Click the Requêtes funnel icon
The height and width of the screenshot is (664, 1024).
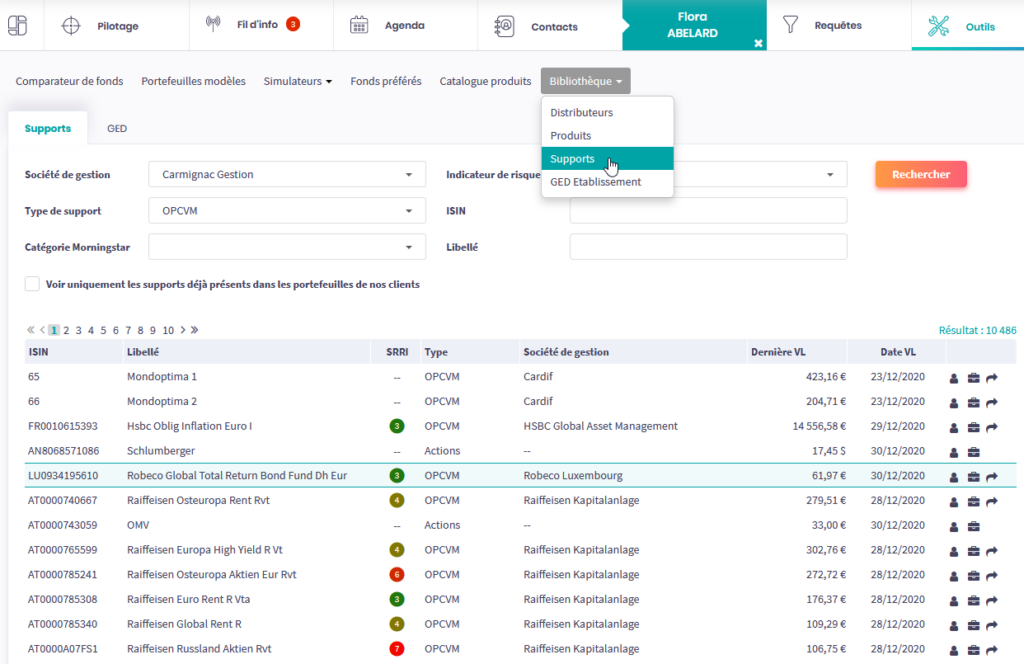[791, 24]
